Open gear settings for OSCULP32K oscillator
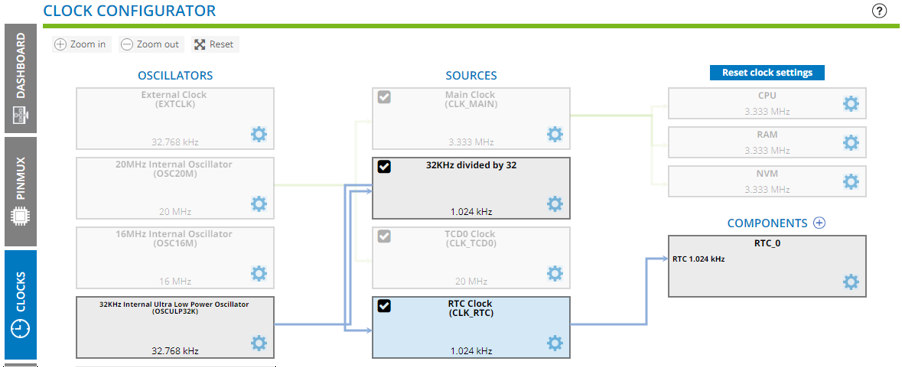This screenshot has height=367, width=902. [259, 343]
